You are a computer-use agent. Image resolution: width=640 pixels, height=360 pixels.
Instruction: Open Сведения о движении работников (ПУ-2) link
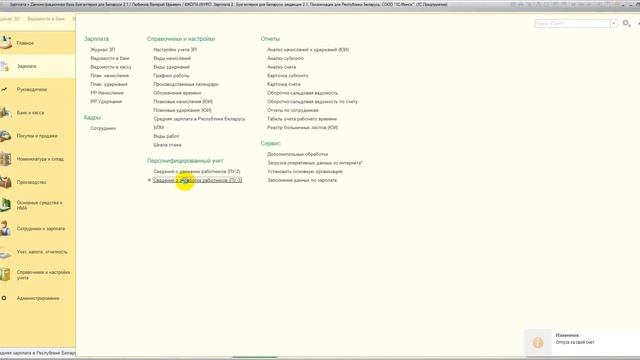(197, 171)
